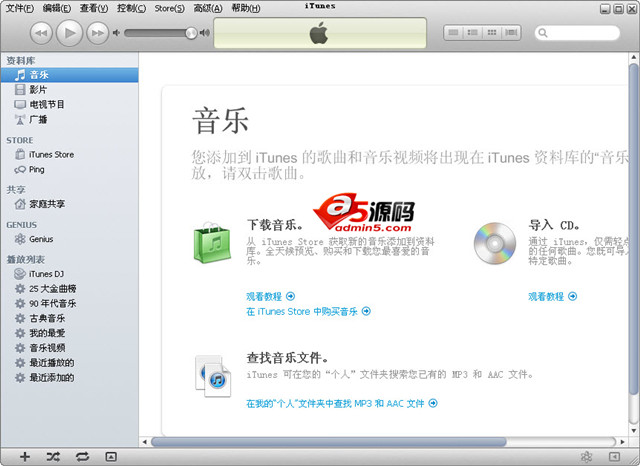Open the 文件(F) menu
The height and width of the screenshot is (466, 640).
(19, 8)
